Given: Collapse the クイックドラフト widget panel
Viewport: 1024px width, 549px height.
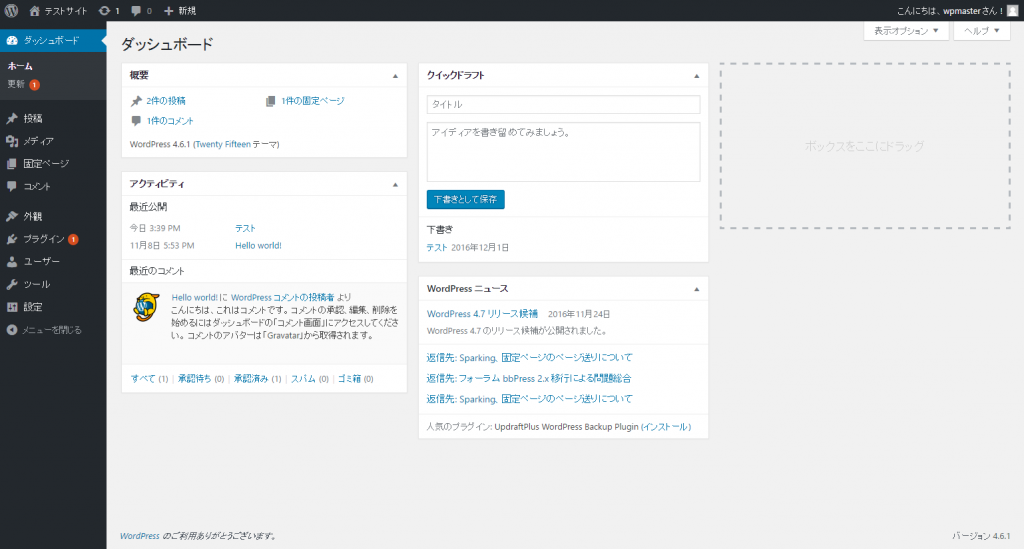Looking at the screenshot, I should click(x=696, y=76).
